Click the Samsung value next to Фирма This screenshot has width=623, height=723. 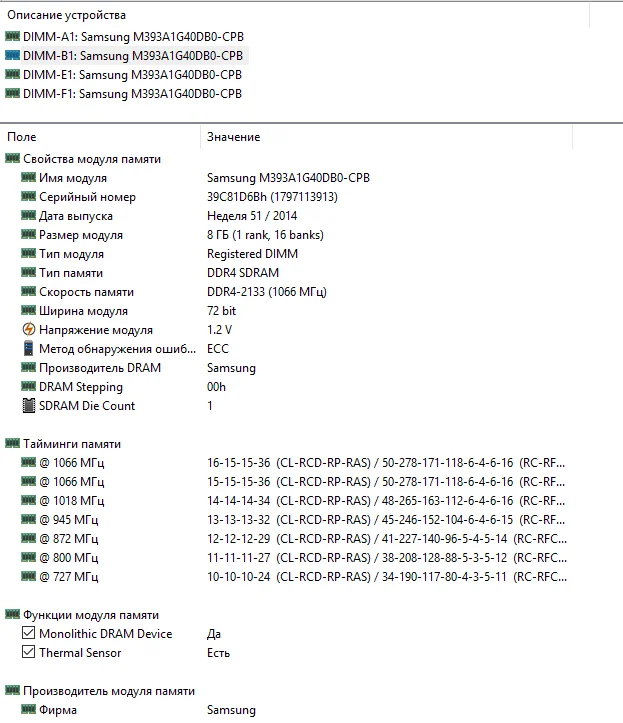pyautogui.click(x=231, y=710)
